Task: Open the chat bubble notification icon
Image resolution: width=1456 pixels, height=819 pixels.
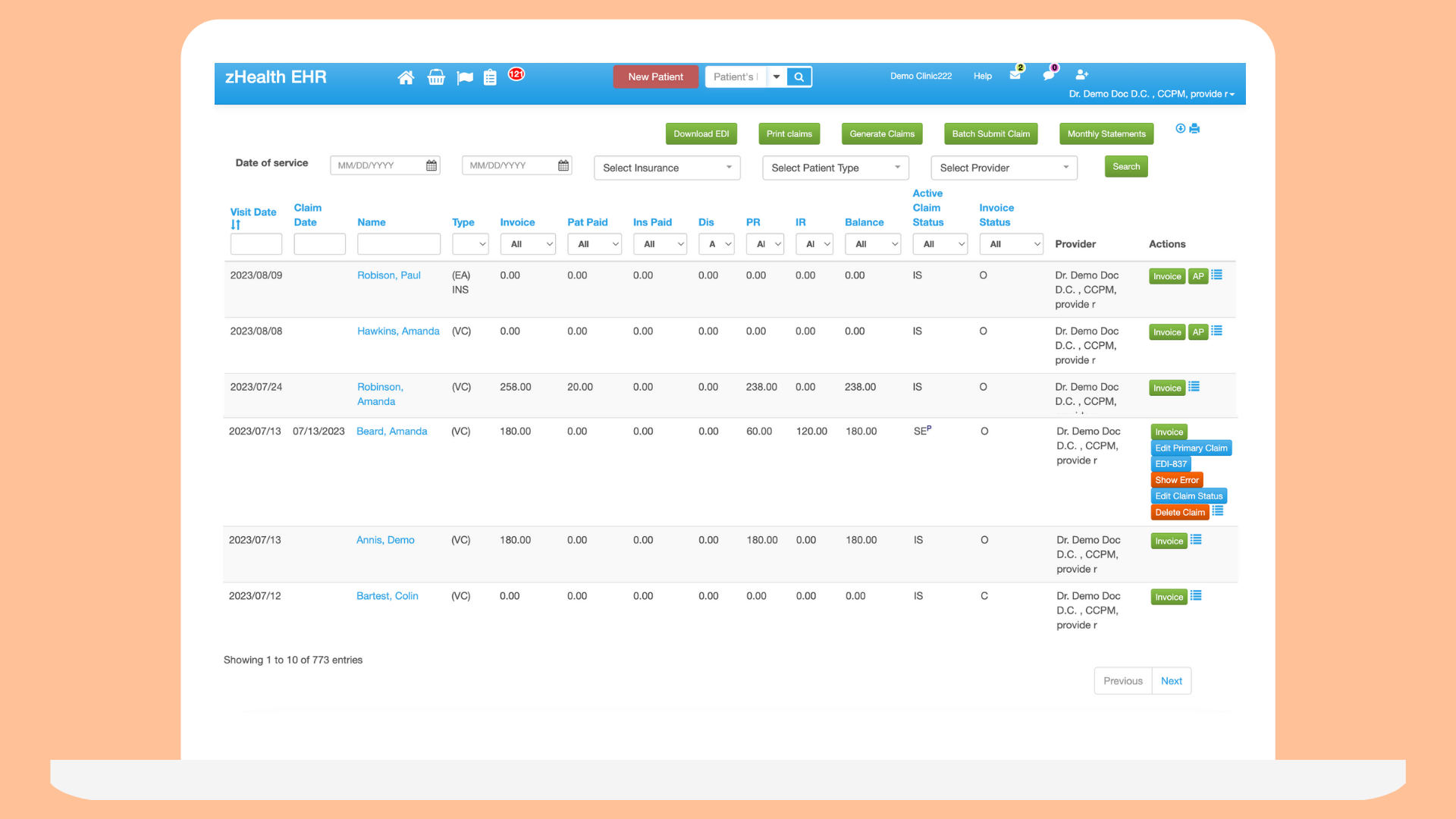Action: coord(1048,75)
